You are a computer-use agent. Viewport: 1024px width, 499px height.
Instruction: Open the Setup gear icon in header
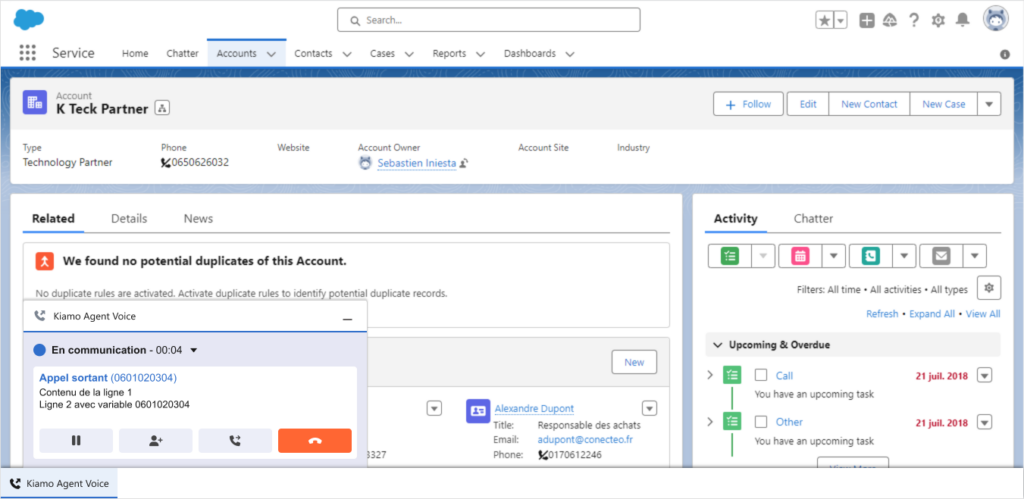click(x=938, y=20)
